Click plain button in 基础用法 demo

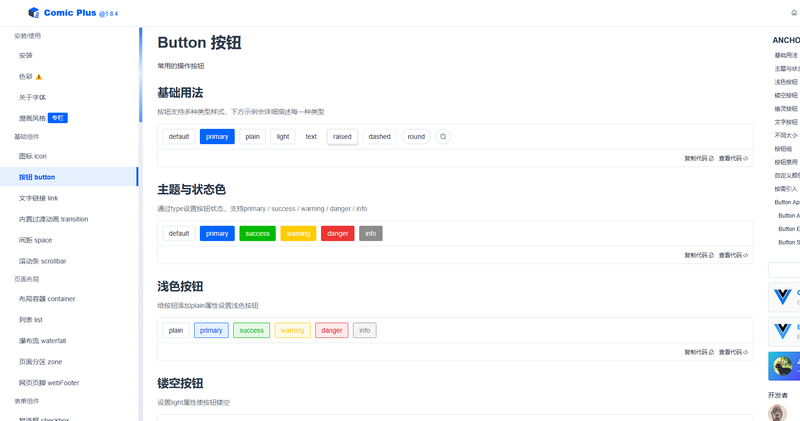[x=253, y=137]
